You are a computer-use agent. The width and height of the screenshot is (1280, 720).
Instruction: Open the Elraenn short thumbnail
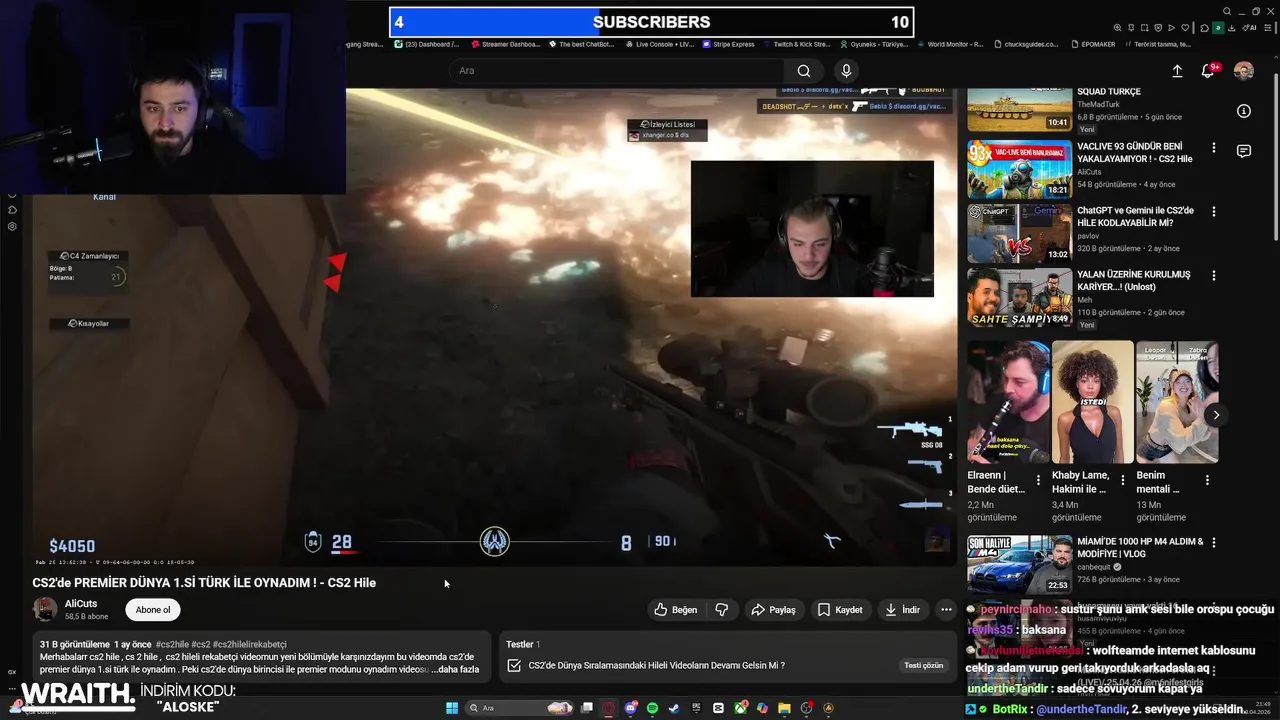[1008, 402]
